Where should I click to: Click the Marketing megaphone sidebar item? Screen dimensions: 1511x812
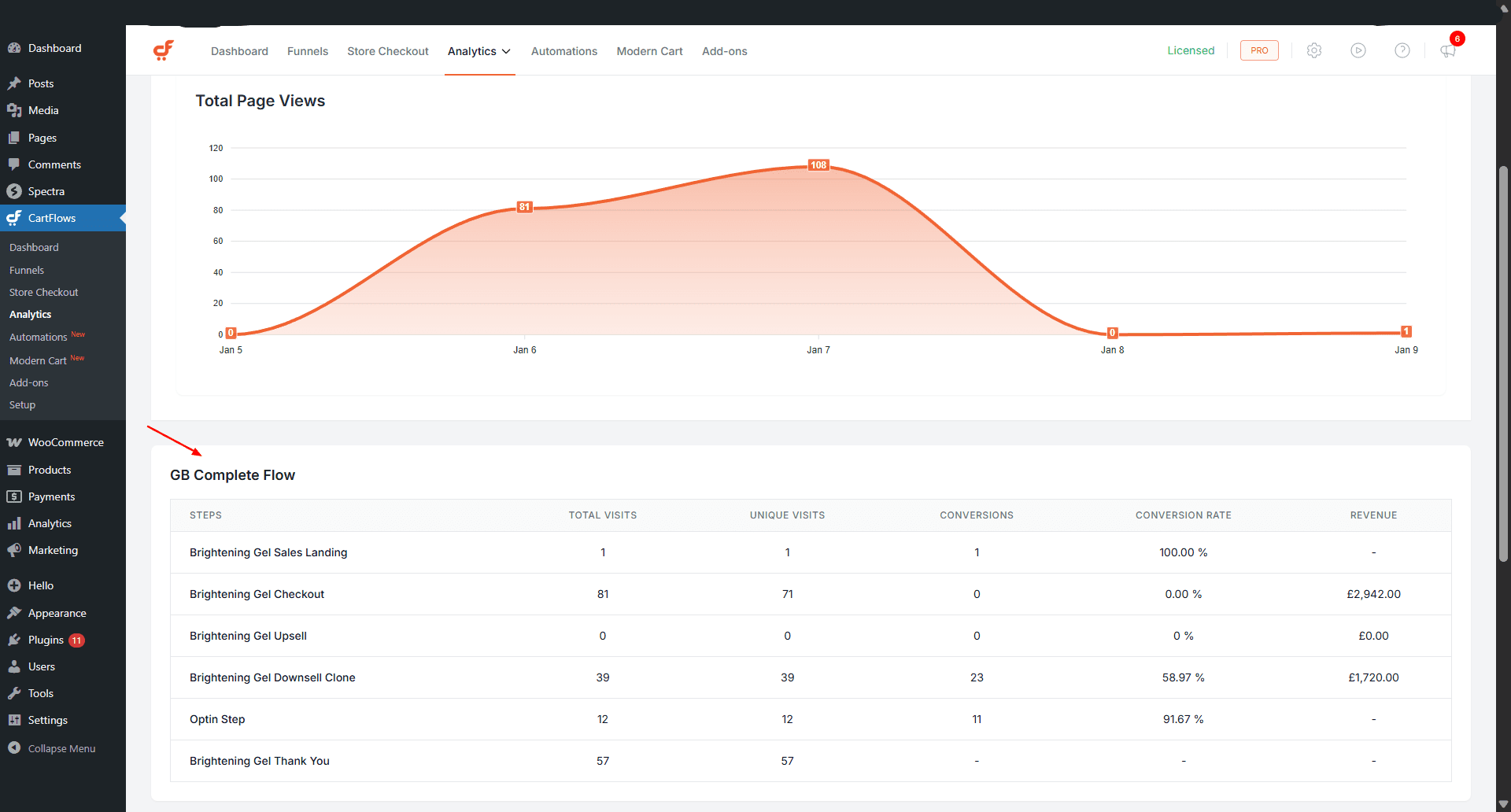pos(53,550)
